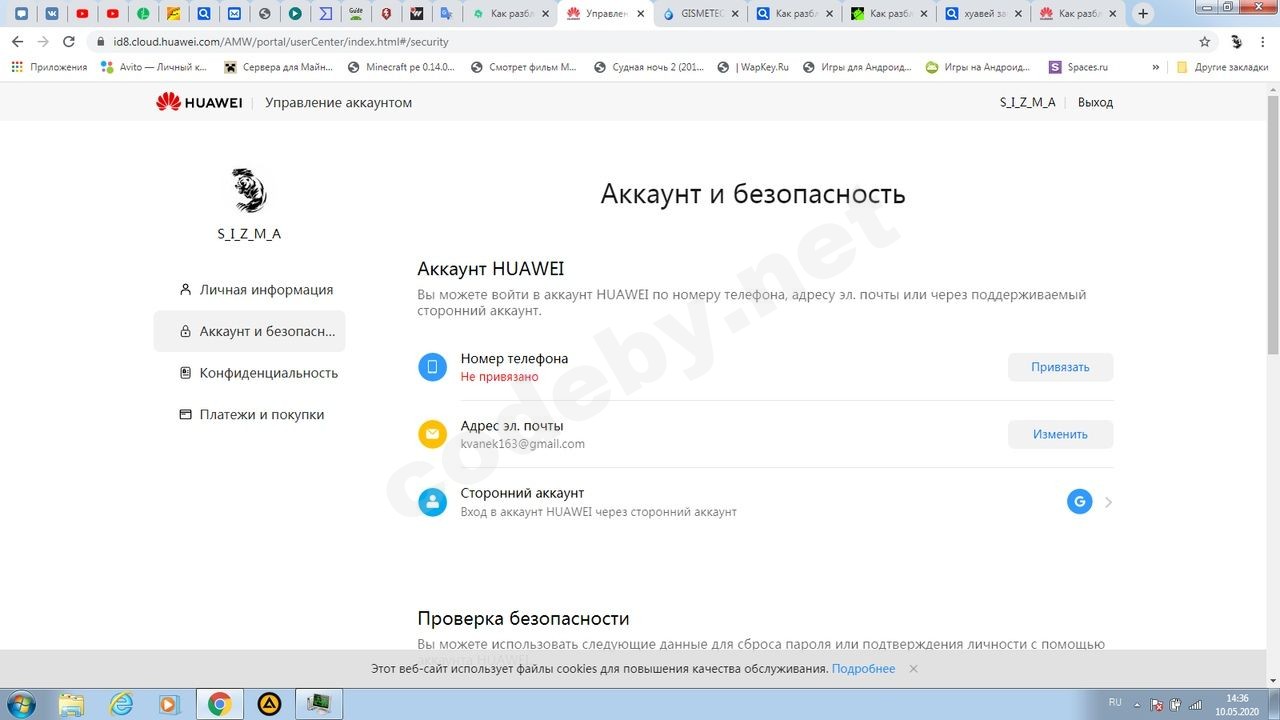The height and width of the screenshot is (720, 1280).
Task: Open the pinned Google Translate tab
Action: [x=446, y=14]
